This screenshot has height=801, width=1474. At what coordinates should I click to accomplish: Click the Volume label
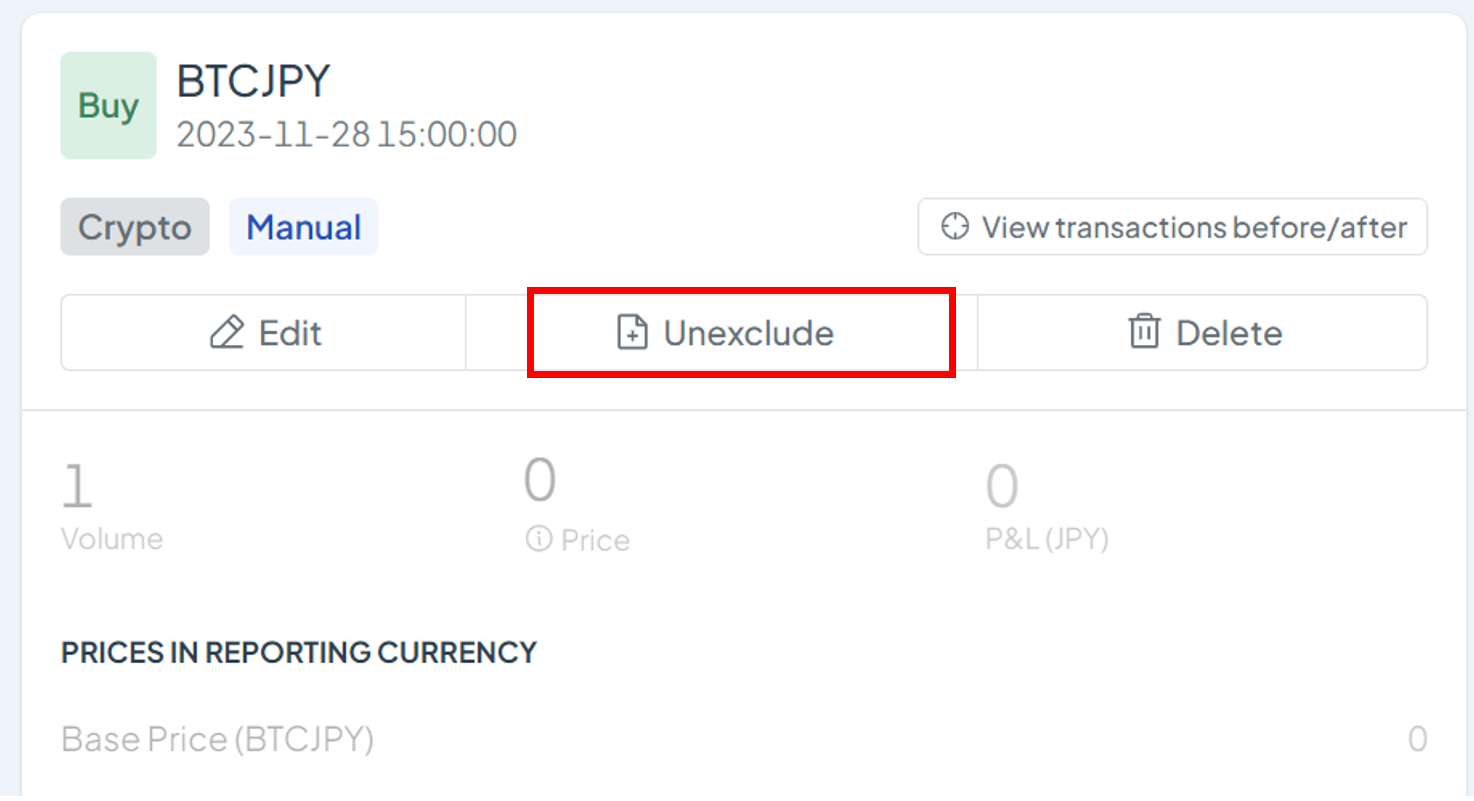click(112, 539)
